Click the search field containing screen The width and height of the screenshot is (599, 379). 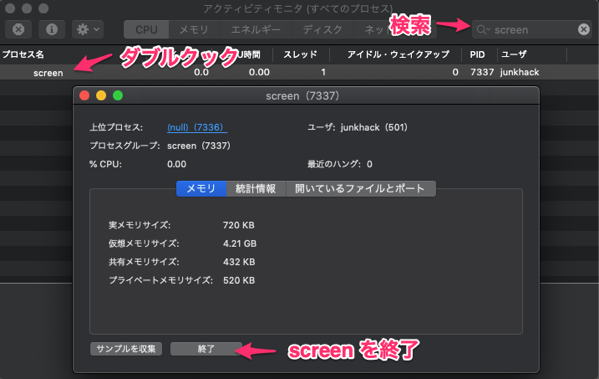pos(533,29)
